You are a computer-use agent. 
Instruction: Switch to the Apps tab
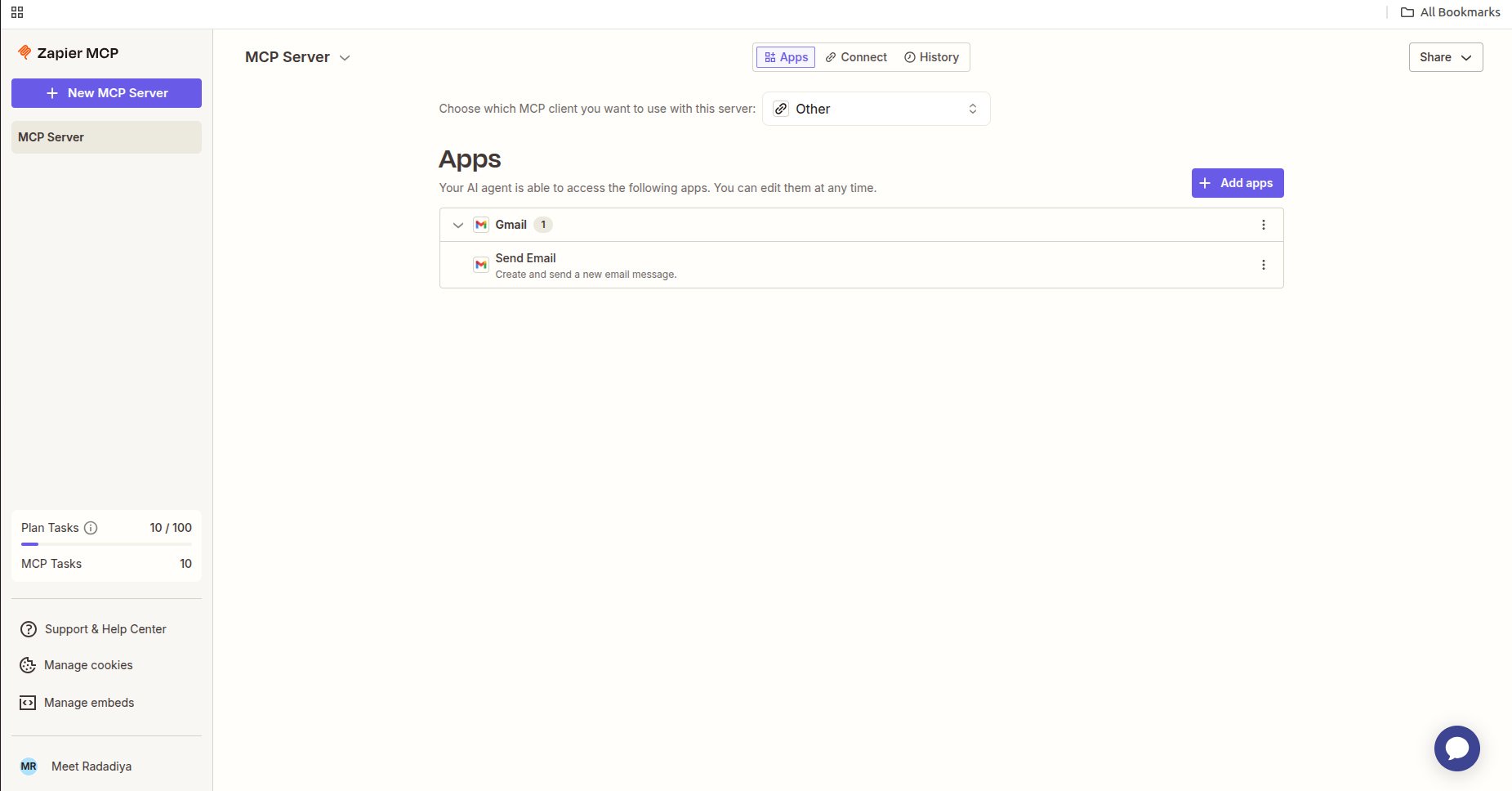click(x=786, y=57)
